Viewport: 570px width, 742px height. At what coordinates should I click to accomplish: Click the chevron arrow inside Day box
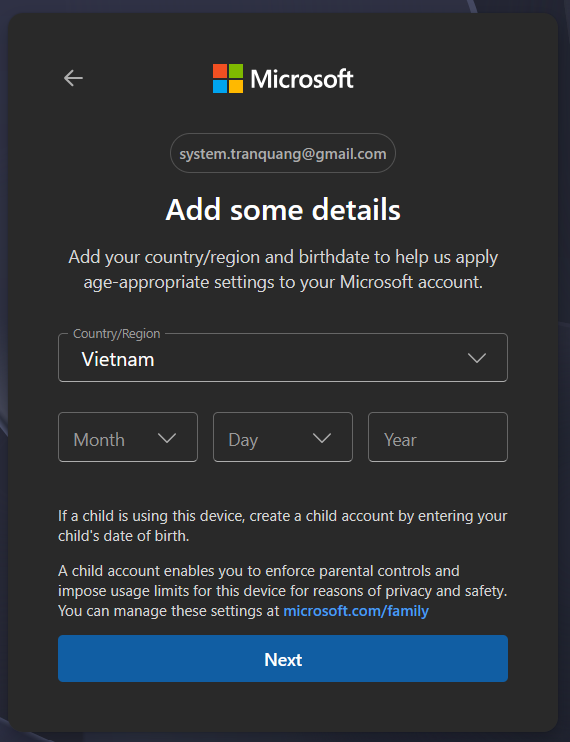coord(322,438)
